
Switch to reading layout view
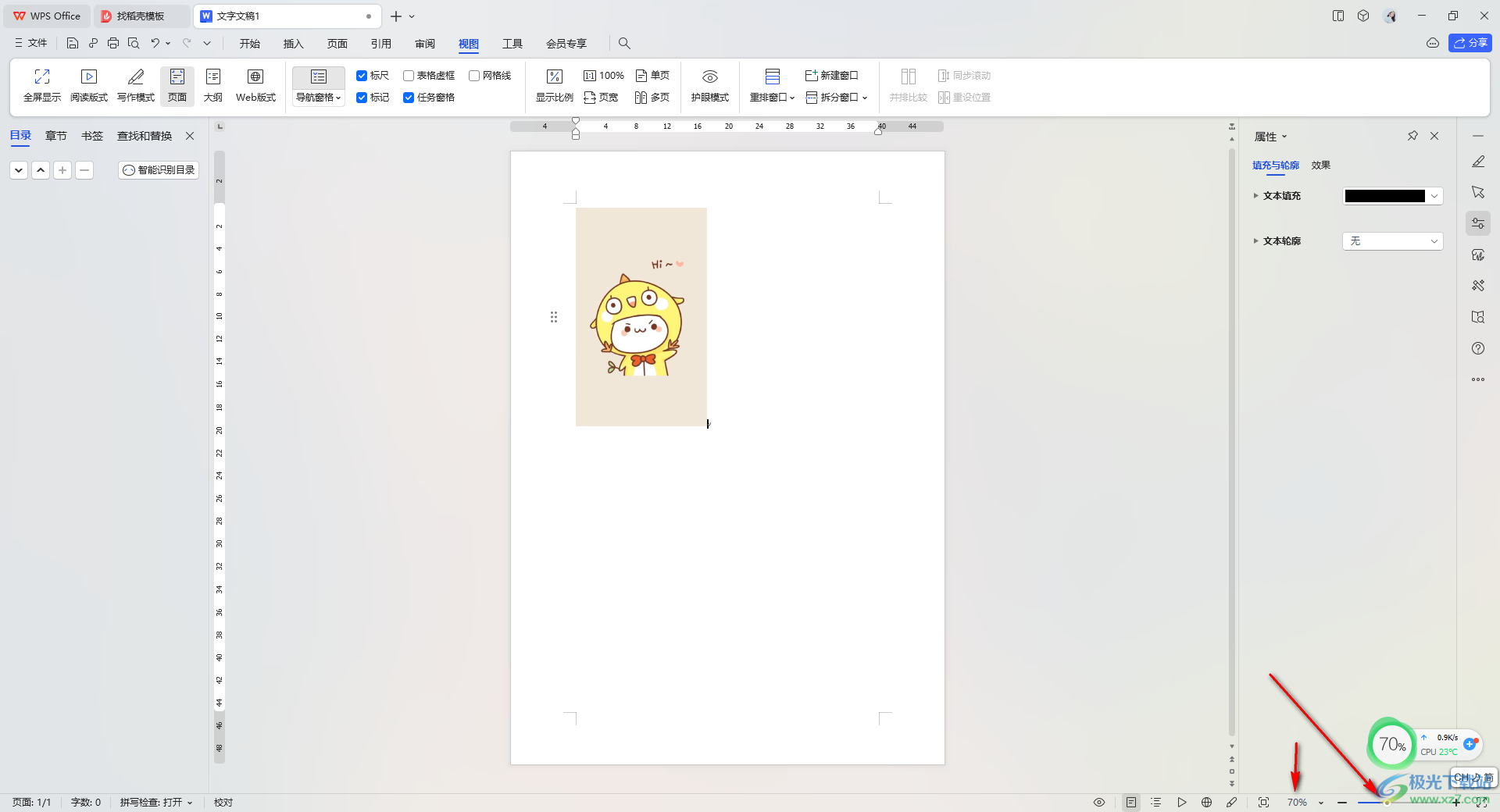click(89, 85)
